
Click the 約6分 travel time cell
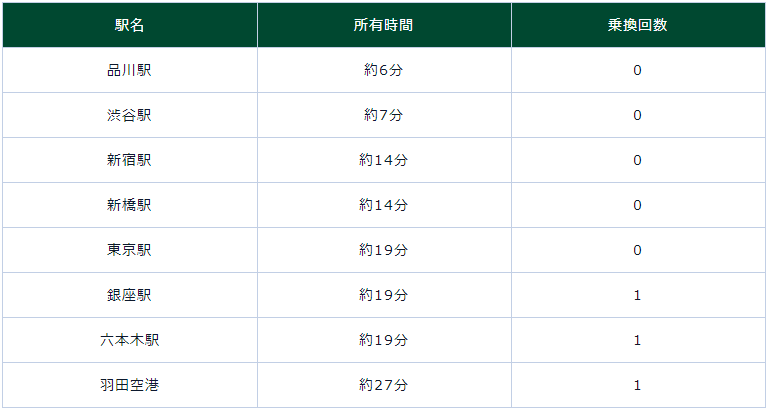[384, 70]
